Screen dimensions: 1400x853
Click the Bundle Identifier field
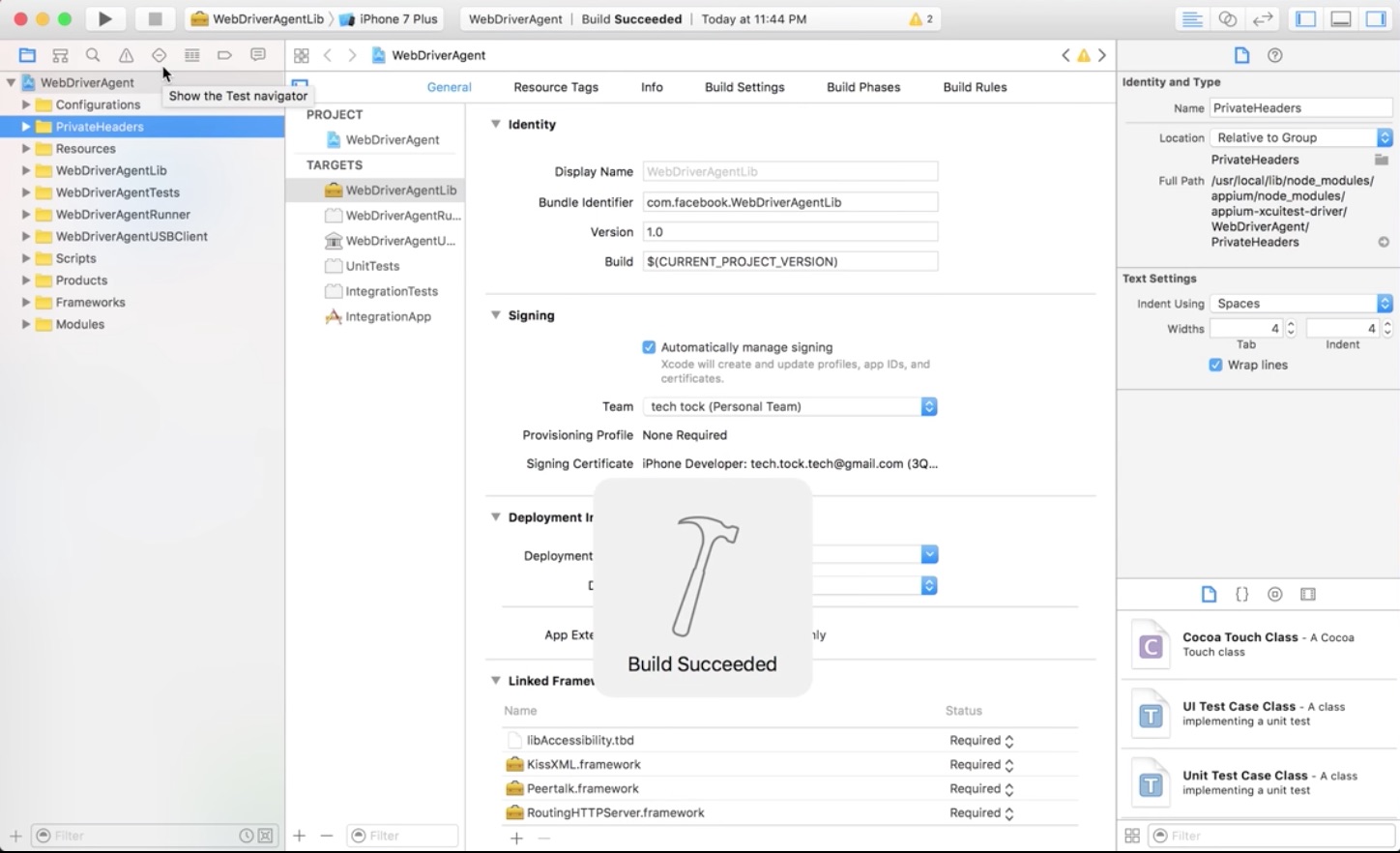point(790,202)
